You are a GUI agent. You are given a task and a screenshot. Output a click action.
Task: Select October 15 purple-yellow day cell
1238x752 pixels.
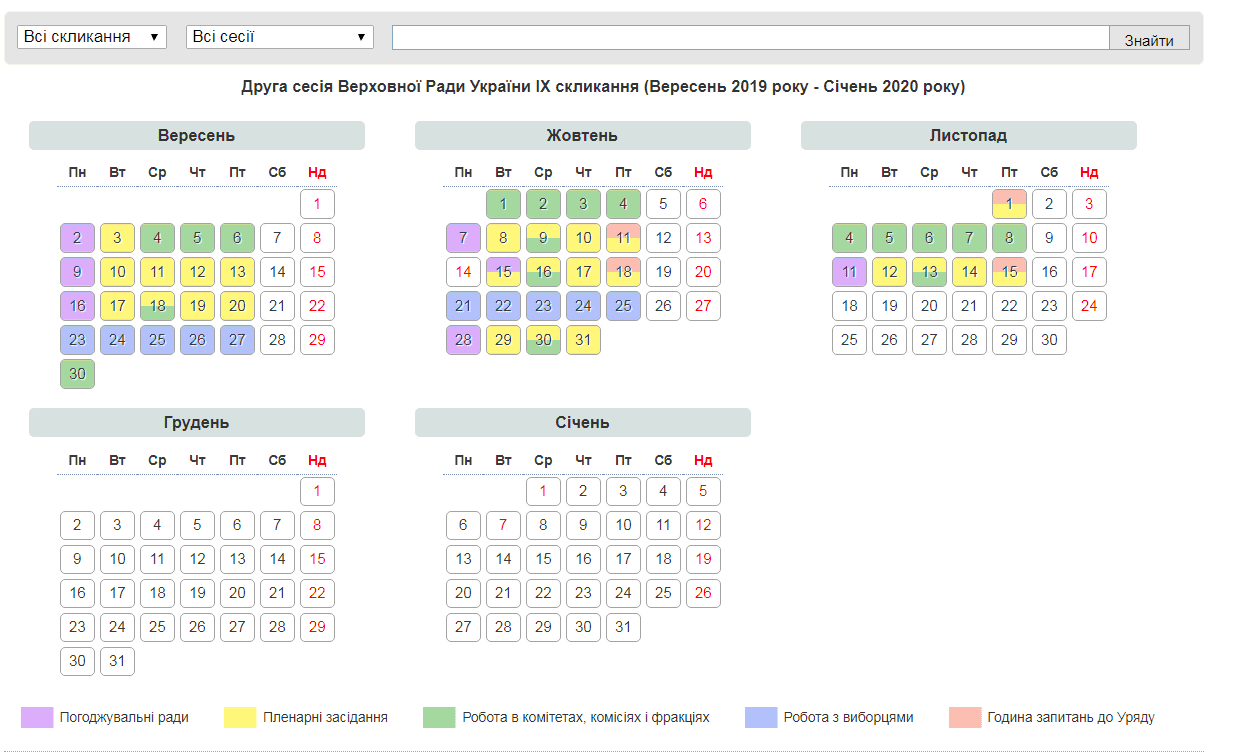pos(503,272)
